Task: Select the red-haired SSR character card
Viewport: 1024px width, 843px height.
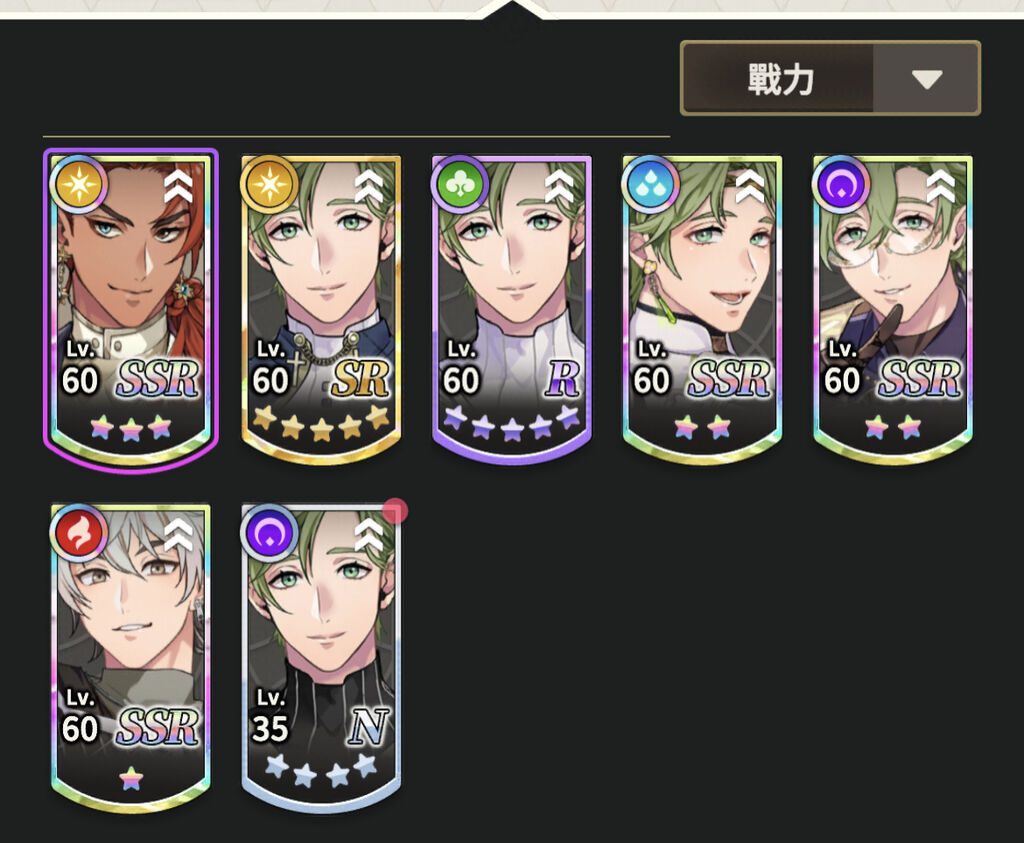Action: pos(131,307)
